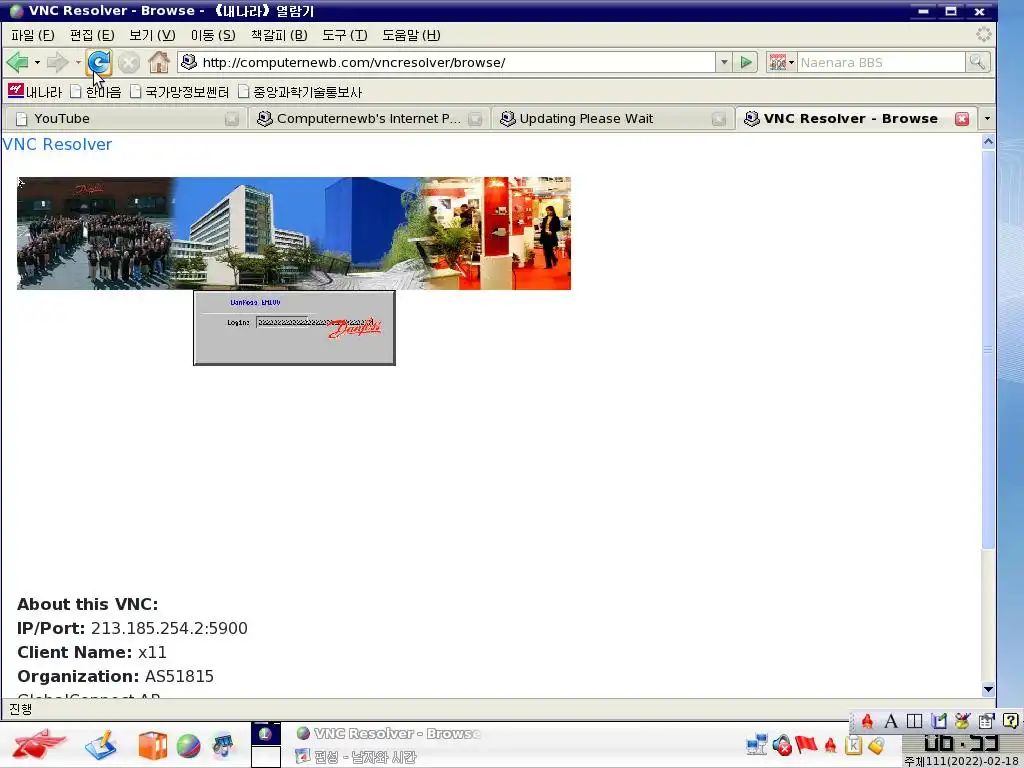This screenshot has height=768, width=1024.
Task: Click the date 주체111(2022)-02-18 in the clock
Action: click(963, 761)
